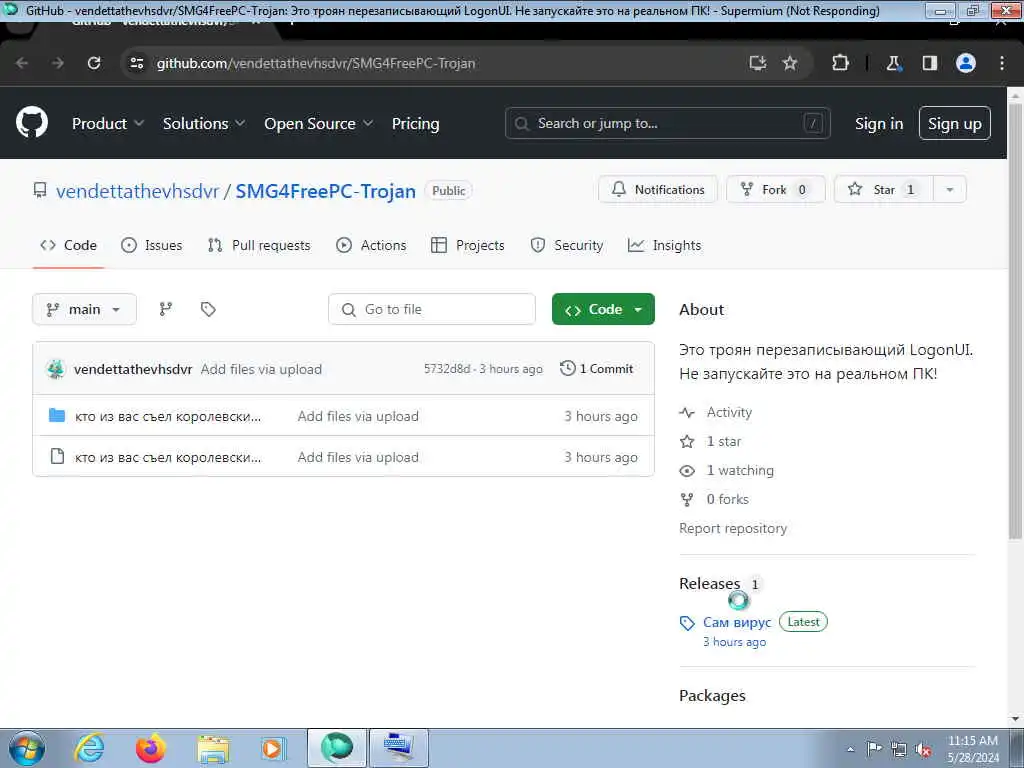The height and width of the screenshot is (768, 1024).
Task: Launch Firefox from the taskbar
Action: point(150,748)
